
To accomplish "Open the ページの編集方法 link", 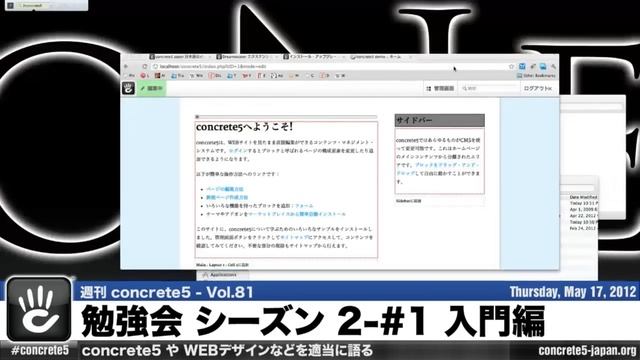I will [225, 189].
